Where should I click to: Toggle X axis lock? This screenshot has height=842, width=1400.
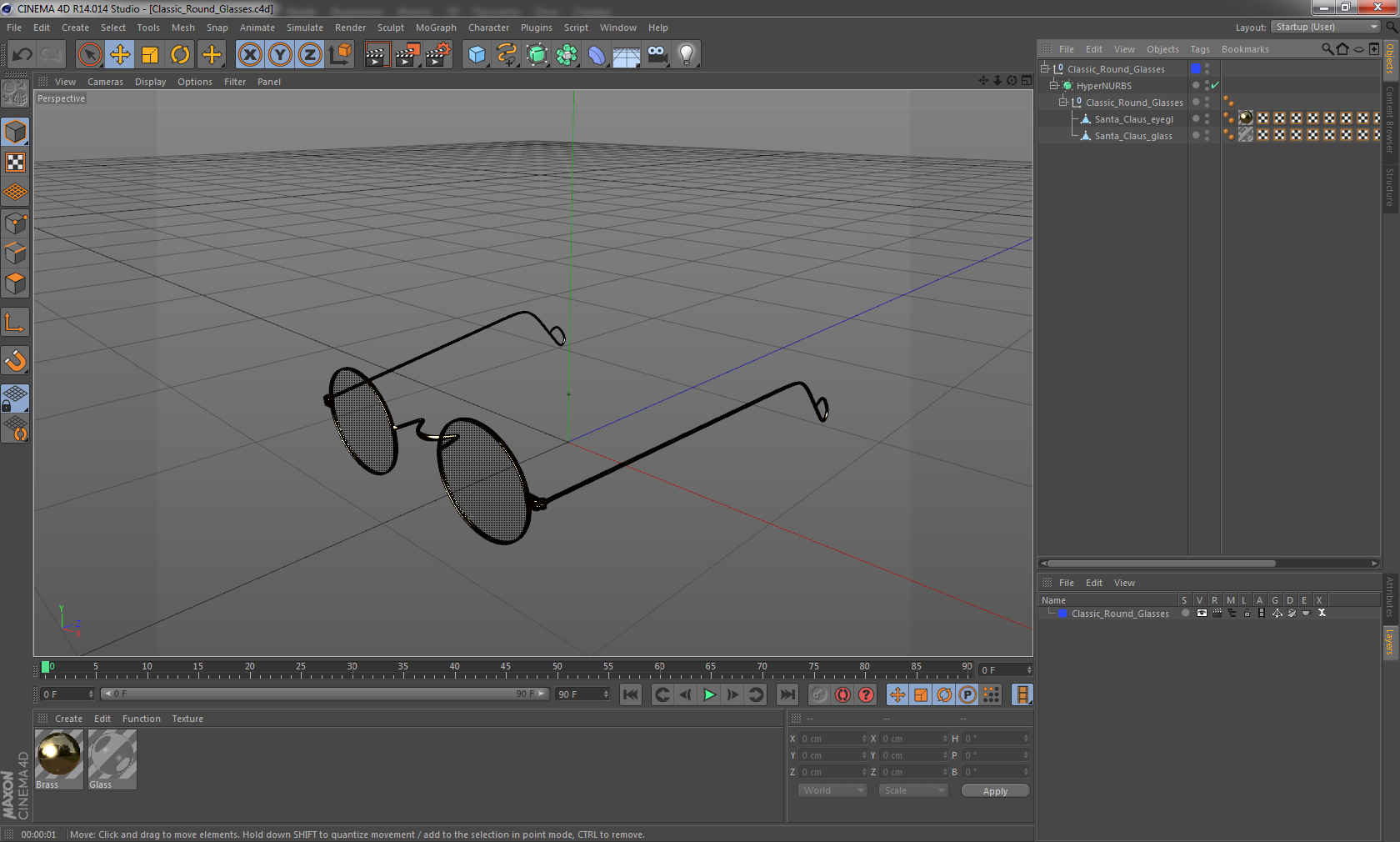tap(250, 55)
